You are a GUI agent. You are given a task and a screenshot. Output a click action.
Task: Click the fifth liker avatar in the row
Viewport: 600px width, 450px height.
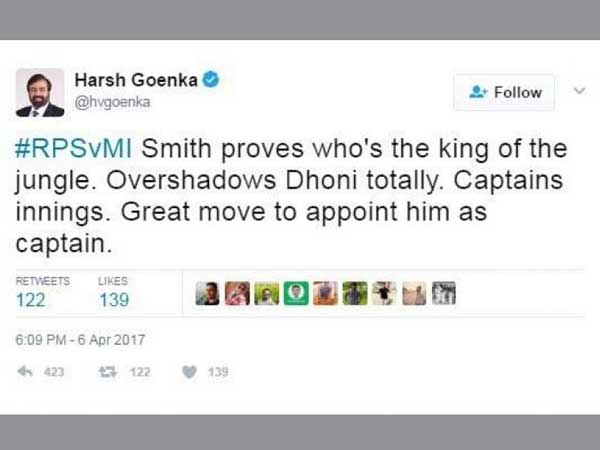pyautogui.click(x=325, y=293)
